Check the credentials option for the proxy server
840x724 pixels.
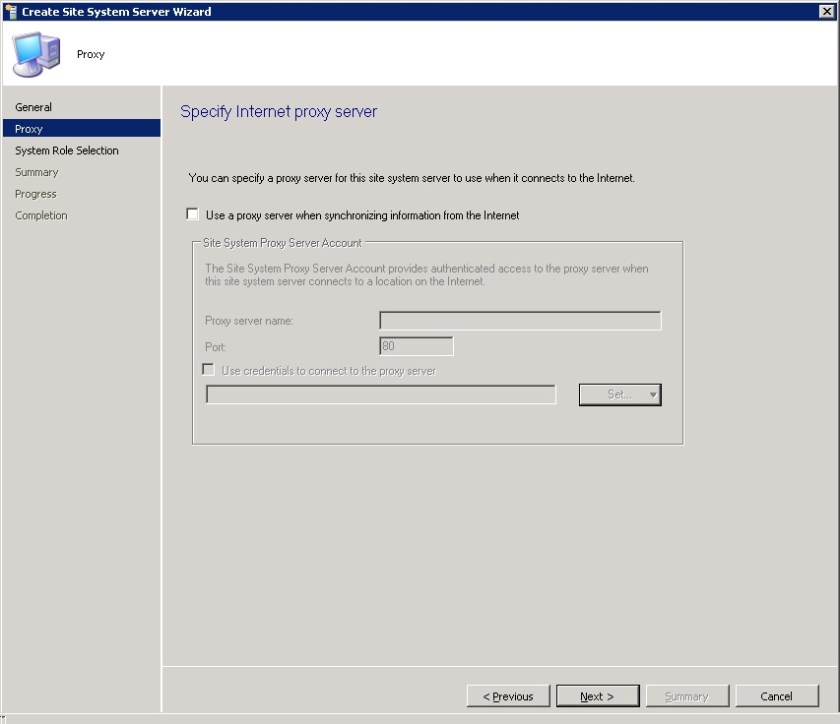[209, 370]
